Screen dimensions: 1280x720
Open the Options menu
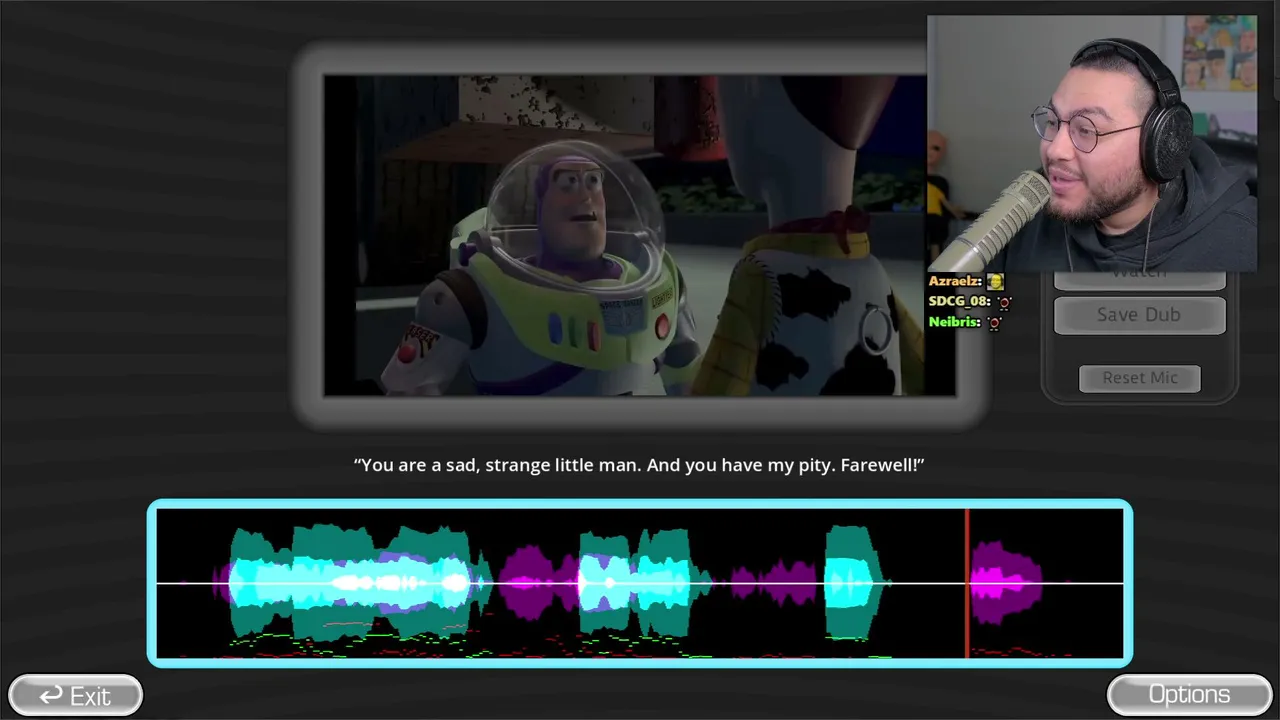pos(1189,695)
